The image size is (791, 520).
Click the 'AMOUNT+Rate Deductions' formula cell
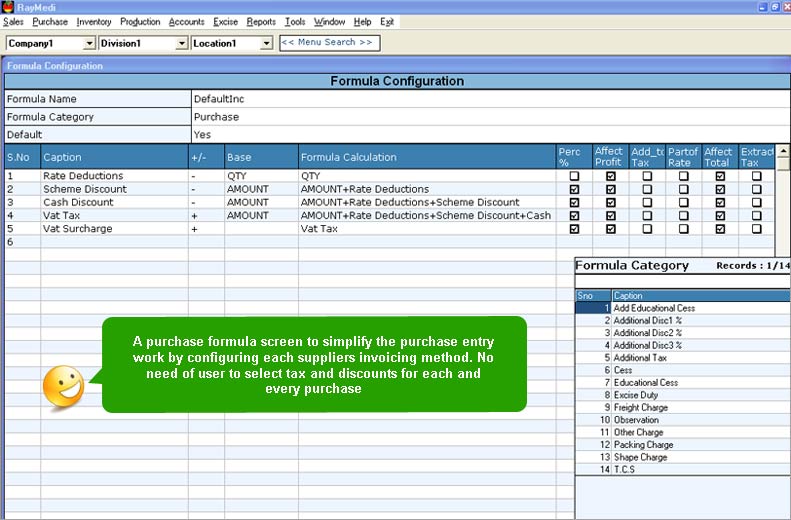click(x=427, y=189)
